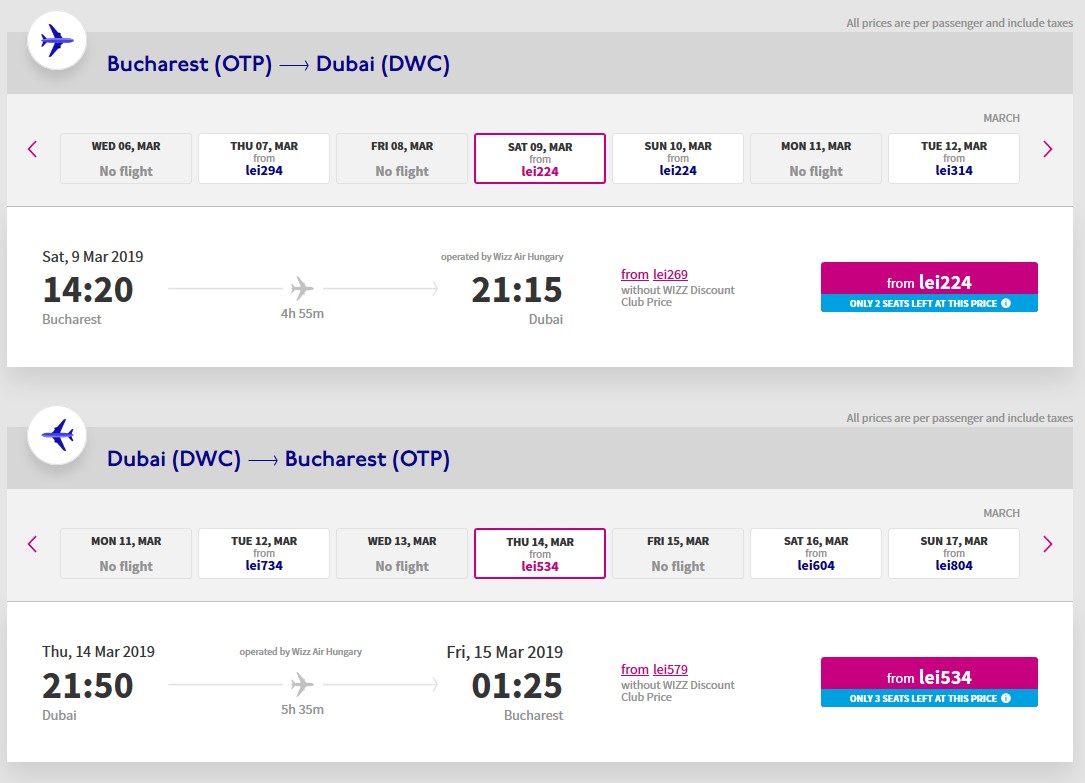This screenshot has height=783, width=1085.
Task: Open the from lei579 non-discount price link
Action: click(654, 670)
